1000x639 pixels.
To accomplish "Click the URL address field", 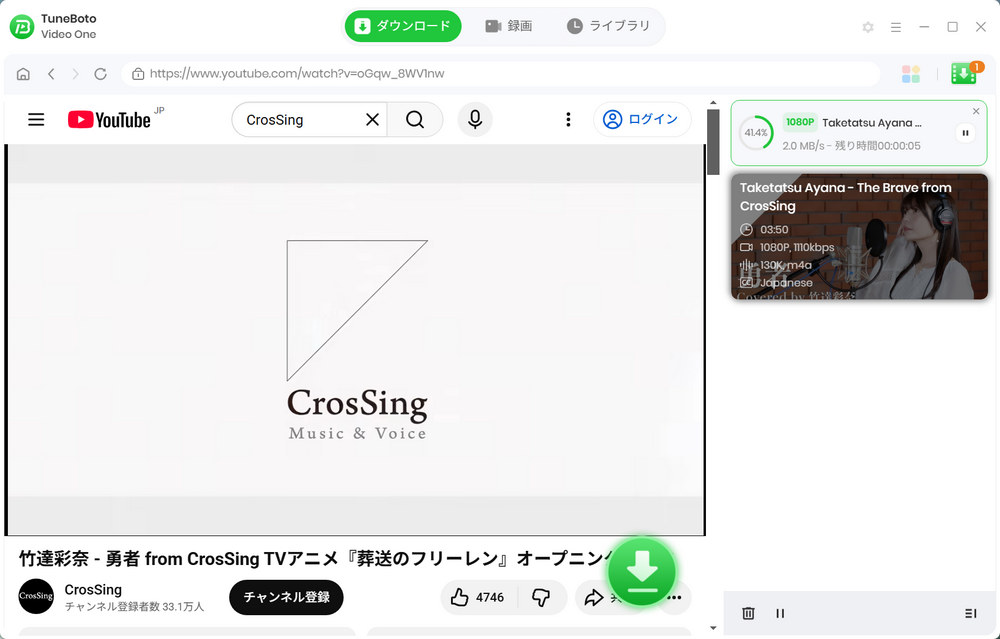I will click(501, 74).
